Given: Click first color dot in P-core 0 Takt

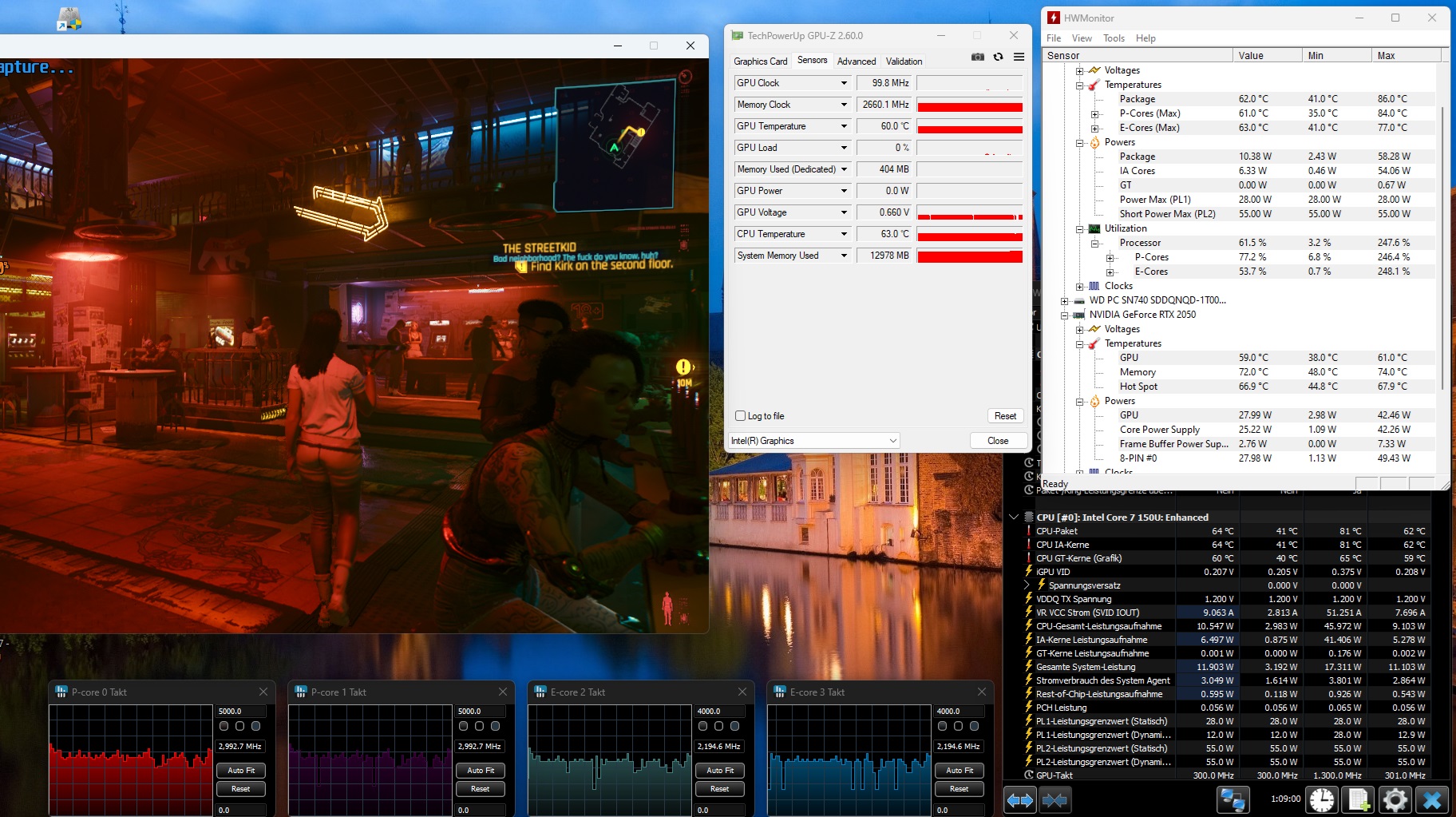Looking at the screenshot, I should 224,726.
